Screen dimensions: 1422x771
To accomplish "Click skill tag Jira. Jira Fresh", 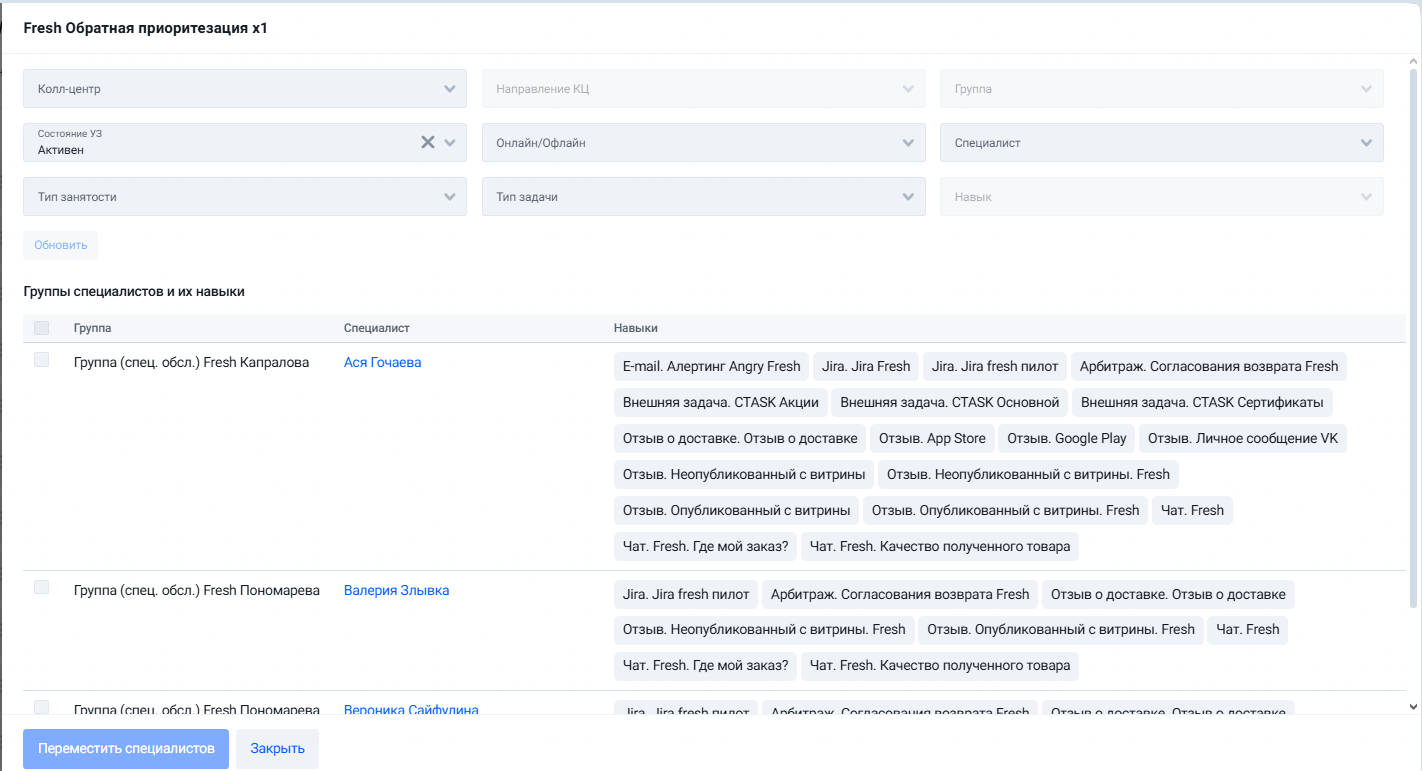I will pos(866,366).
